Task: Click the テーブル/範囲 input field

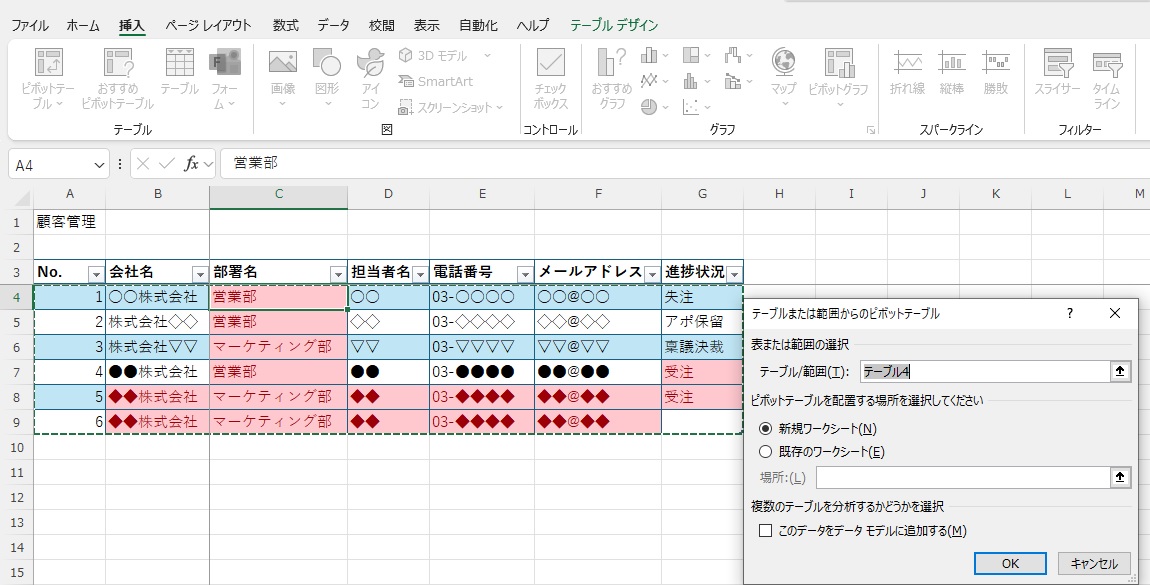Action: pyautogui.click(x=985, y=372)
